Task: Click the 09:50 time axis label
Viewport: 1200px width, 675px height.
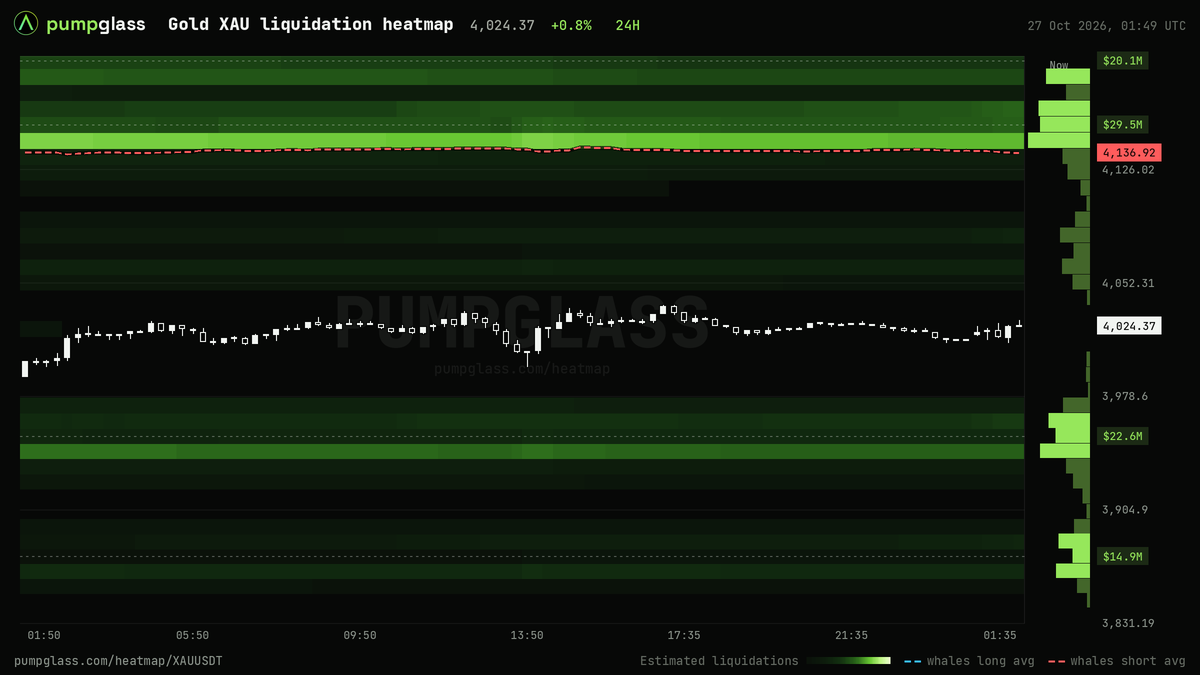Action: 360,635
